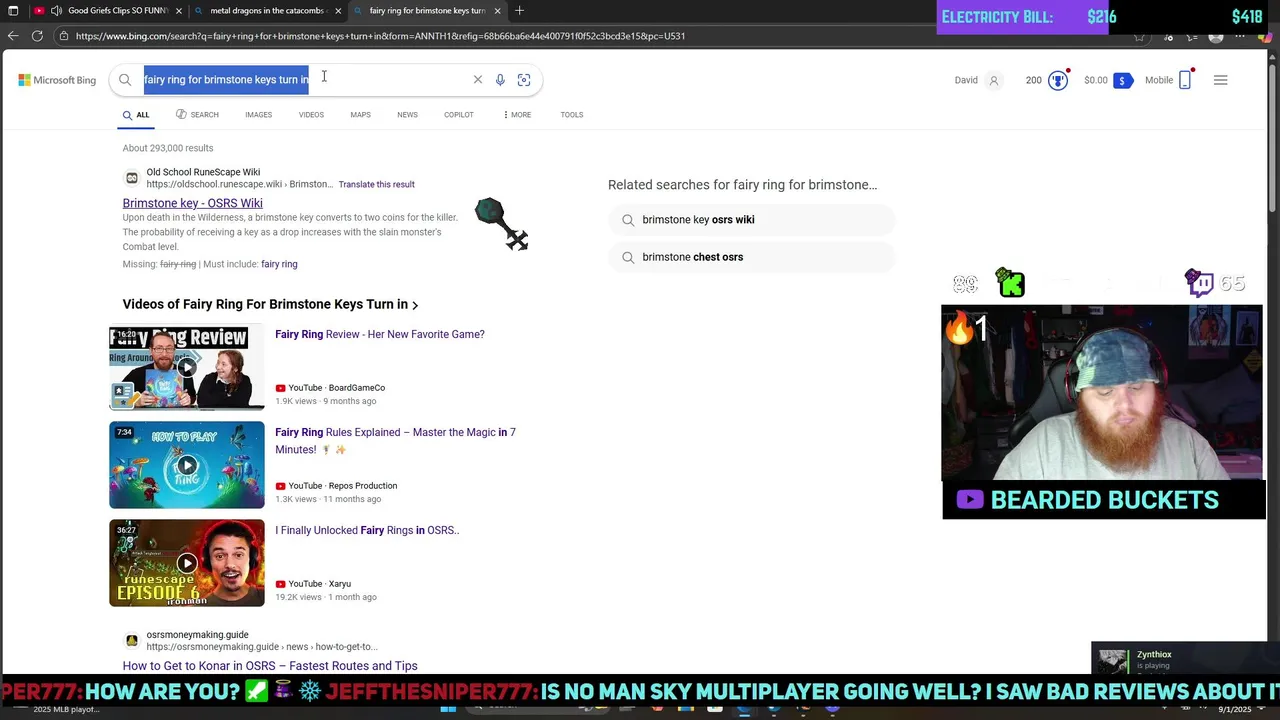Open Brimstone key - OSRS Wiki link
This screenshot has width=1280, height=720.
pos(193,203)
